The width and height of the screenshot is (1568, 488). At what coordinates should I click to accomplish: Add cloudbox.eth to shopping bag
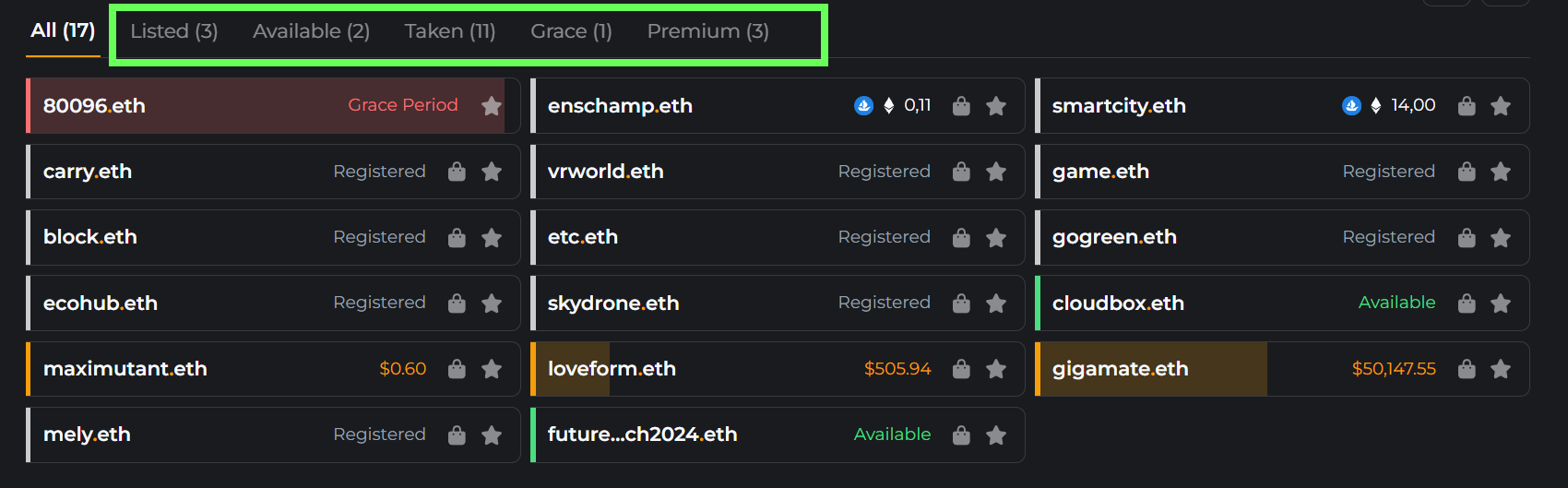point(1467,304)
